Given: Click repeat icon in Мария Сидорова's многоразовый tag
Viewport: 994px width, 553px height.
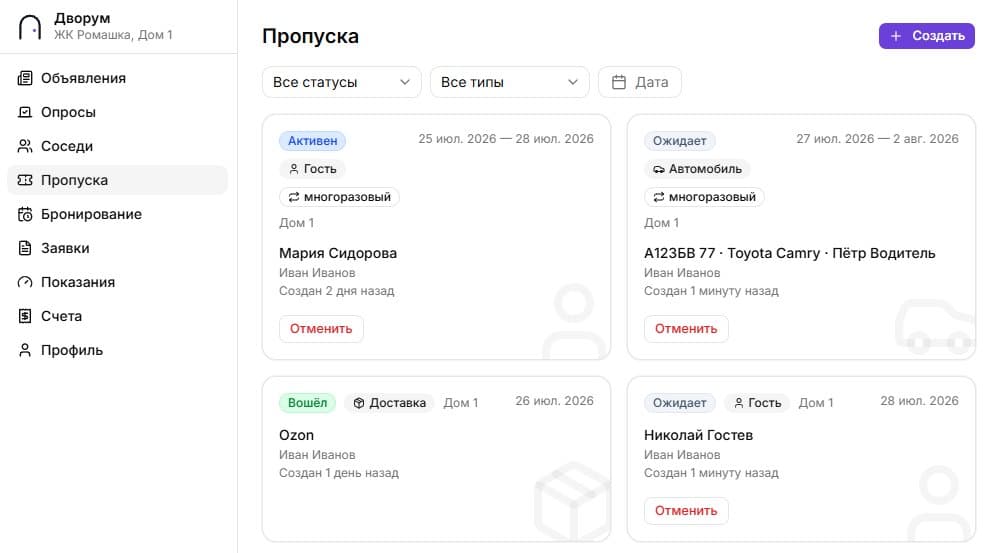Looking at the screenshot, I should (294, 197).
